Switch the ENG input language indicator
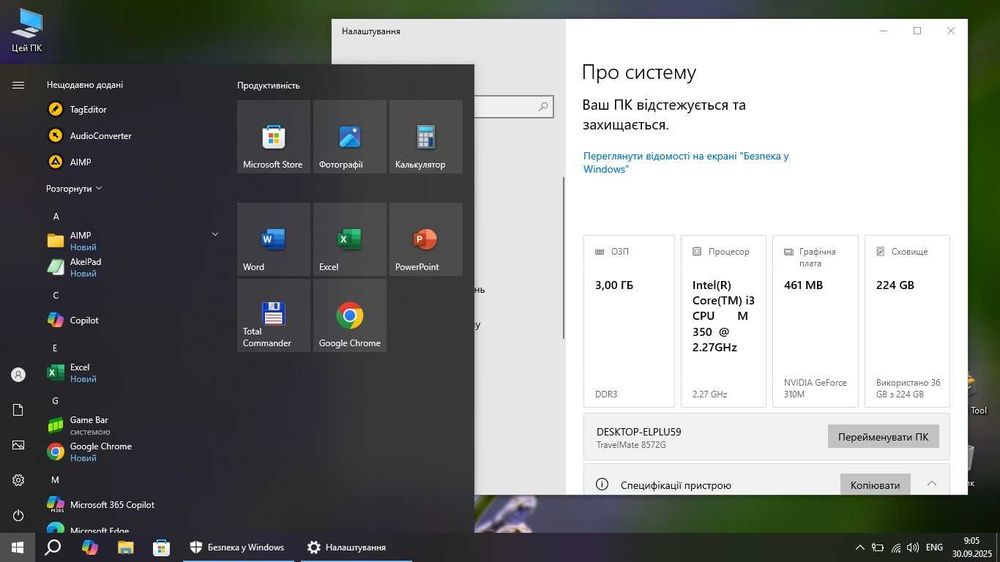The image size is (1000, 562). 934,547
